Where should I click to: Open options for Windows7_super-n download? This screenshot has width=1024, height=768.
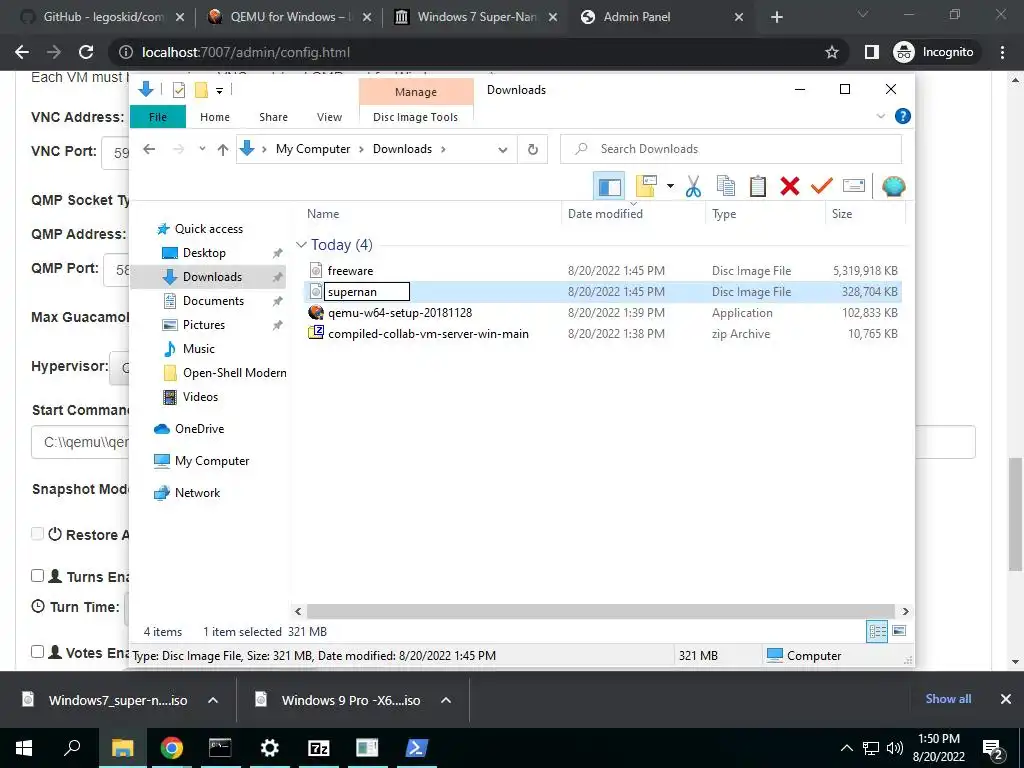click(x=212, y=700)
